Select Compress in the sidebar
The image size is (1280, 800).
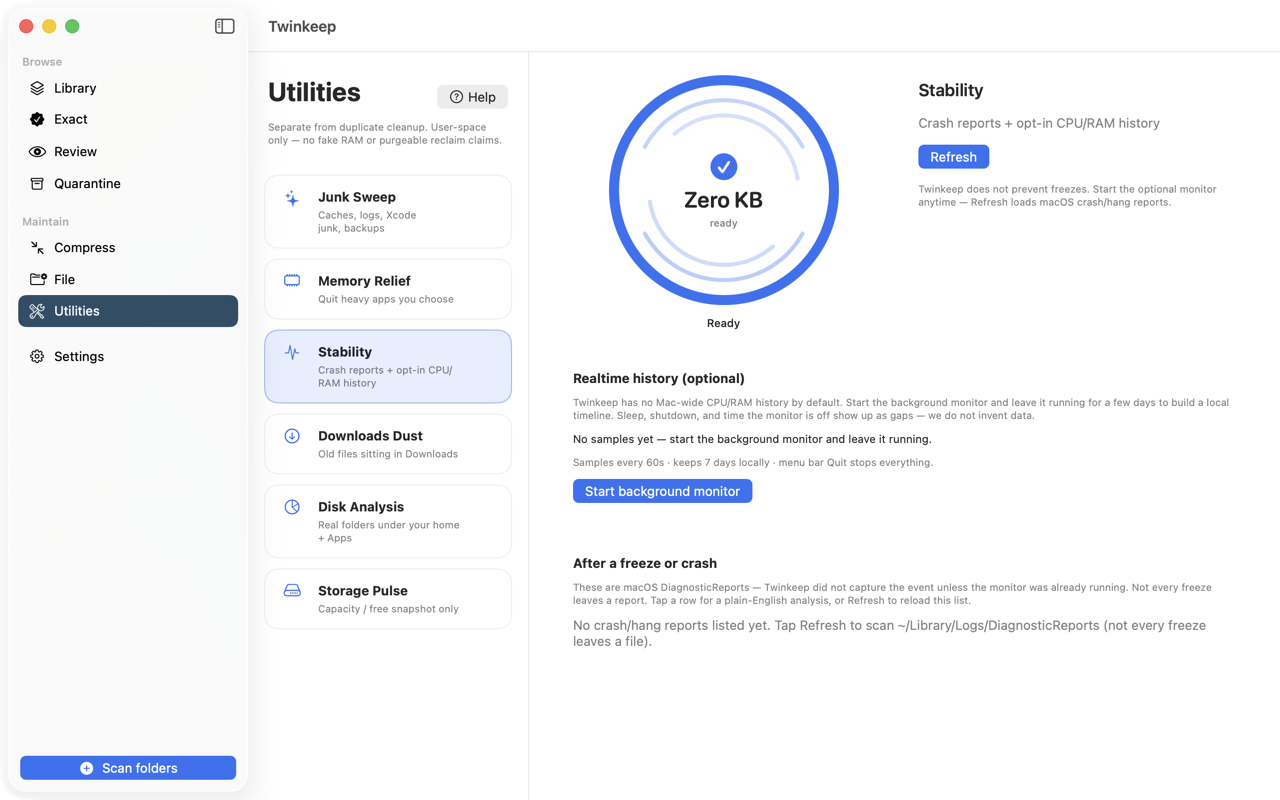(128, 248)
